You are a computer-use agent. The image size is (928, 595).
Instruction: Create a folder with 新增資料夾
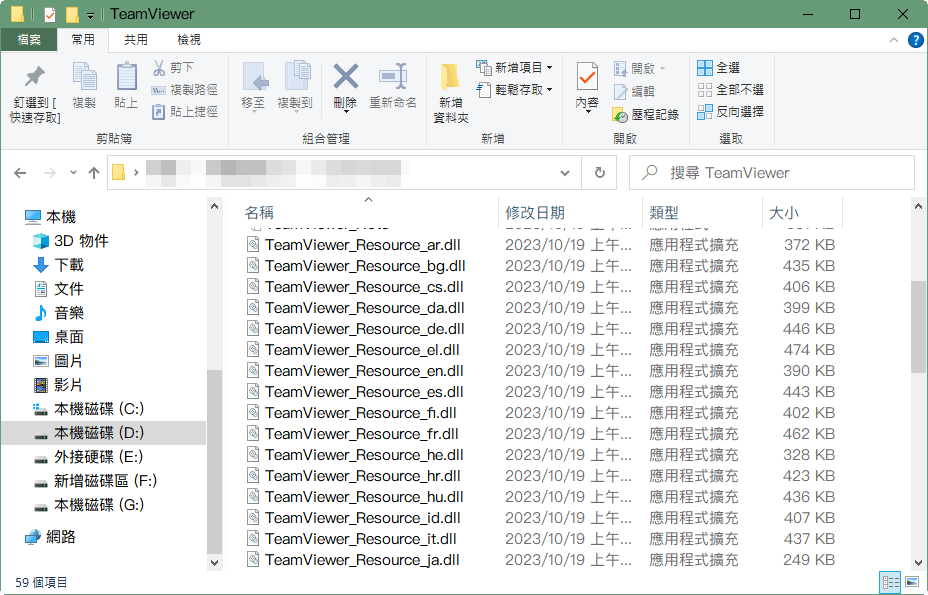[x=450, y=93]
